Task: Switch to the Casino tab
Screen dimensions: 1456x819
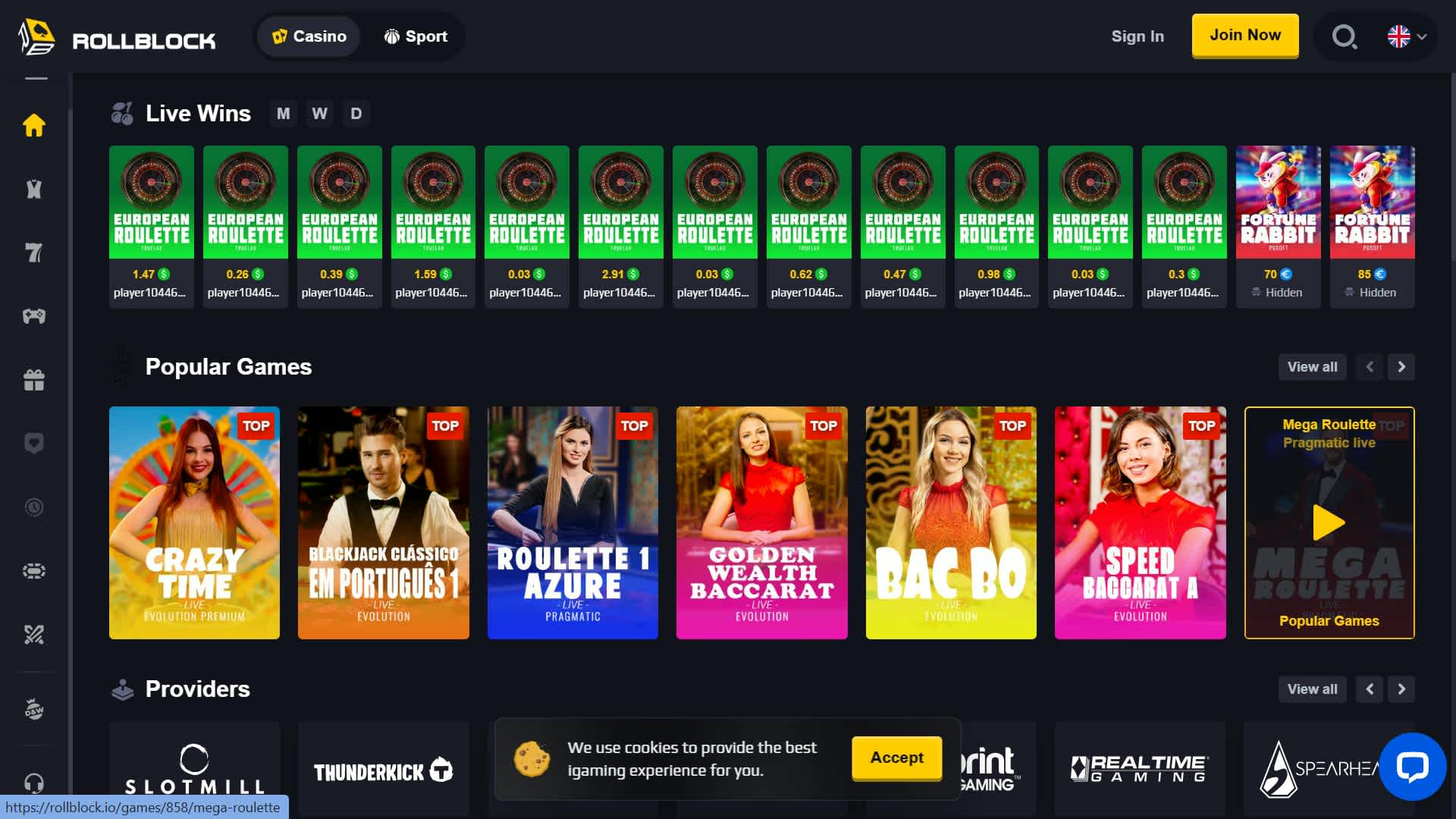Action: 309,36
